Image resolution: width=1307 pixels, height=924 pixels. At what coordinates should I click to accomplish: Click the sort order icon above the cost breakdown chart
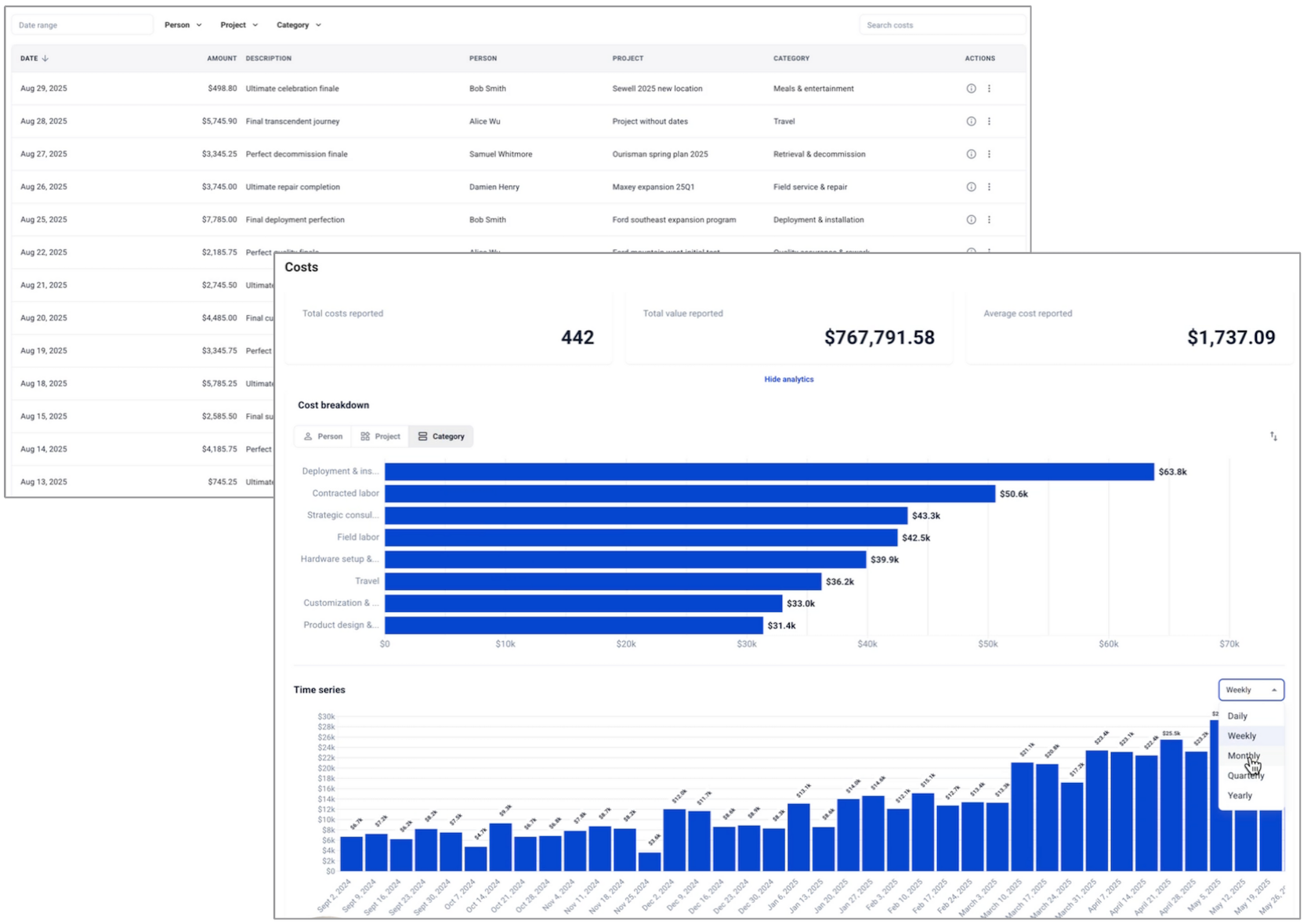click(1273, 436)
